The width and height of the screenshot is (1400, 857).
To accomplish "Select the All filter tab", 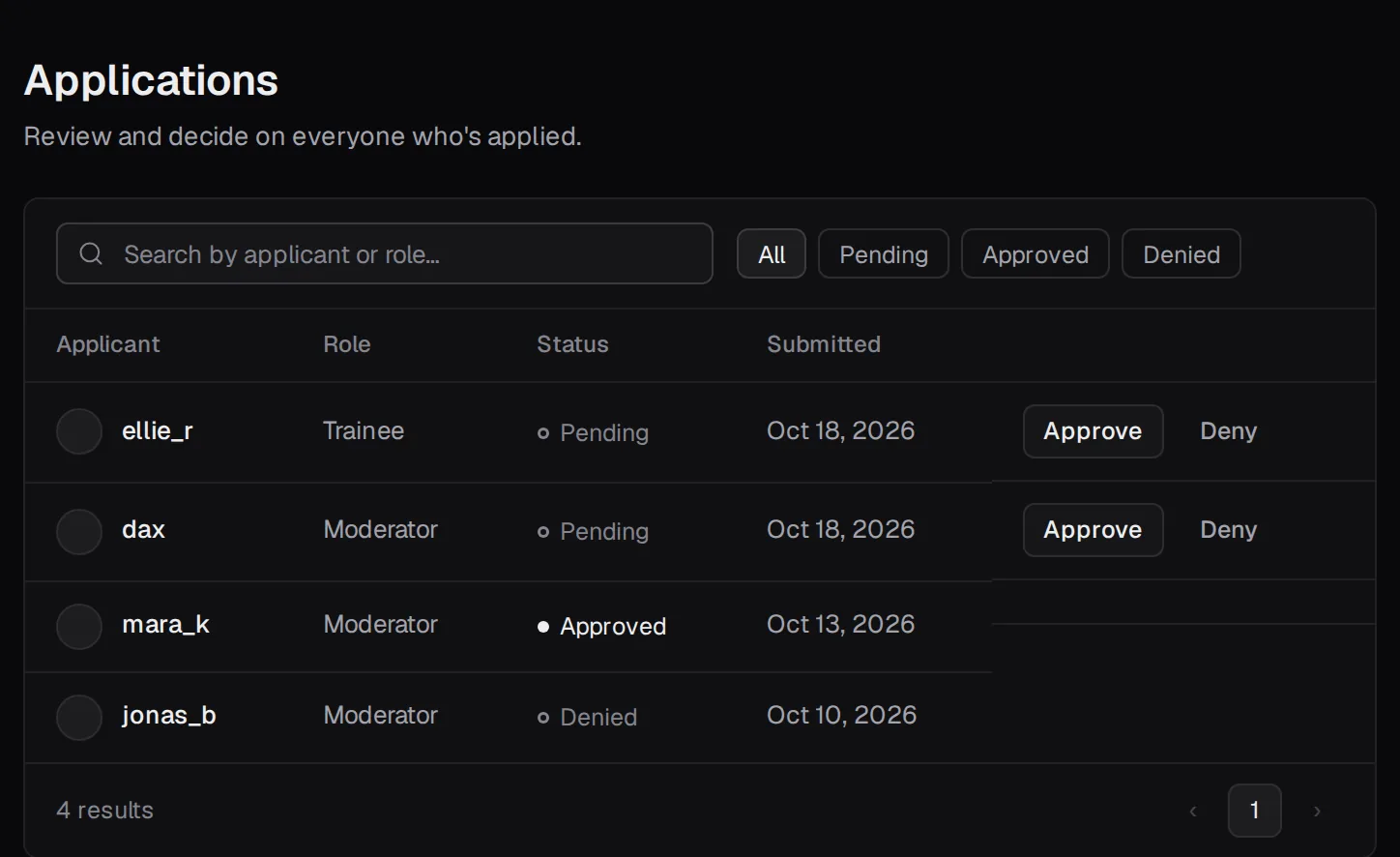I will [772, 253].
